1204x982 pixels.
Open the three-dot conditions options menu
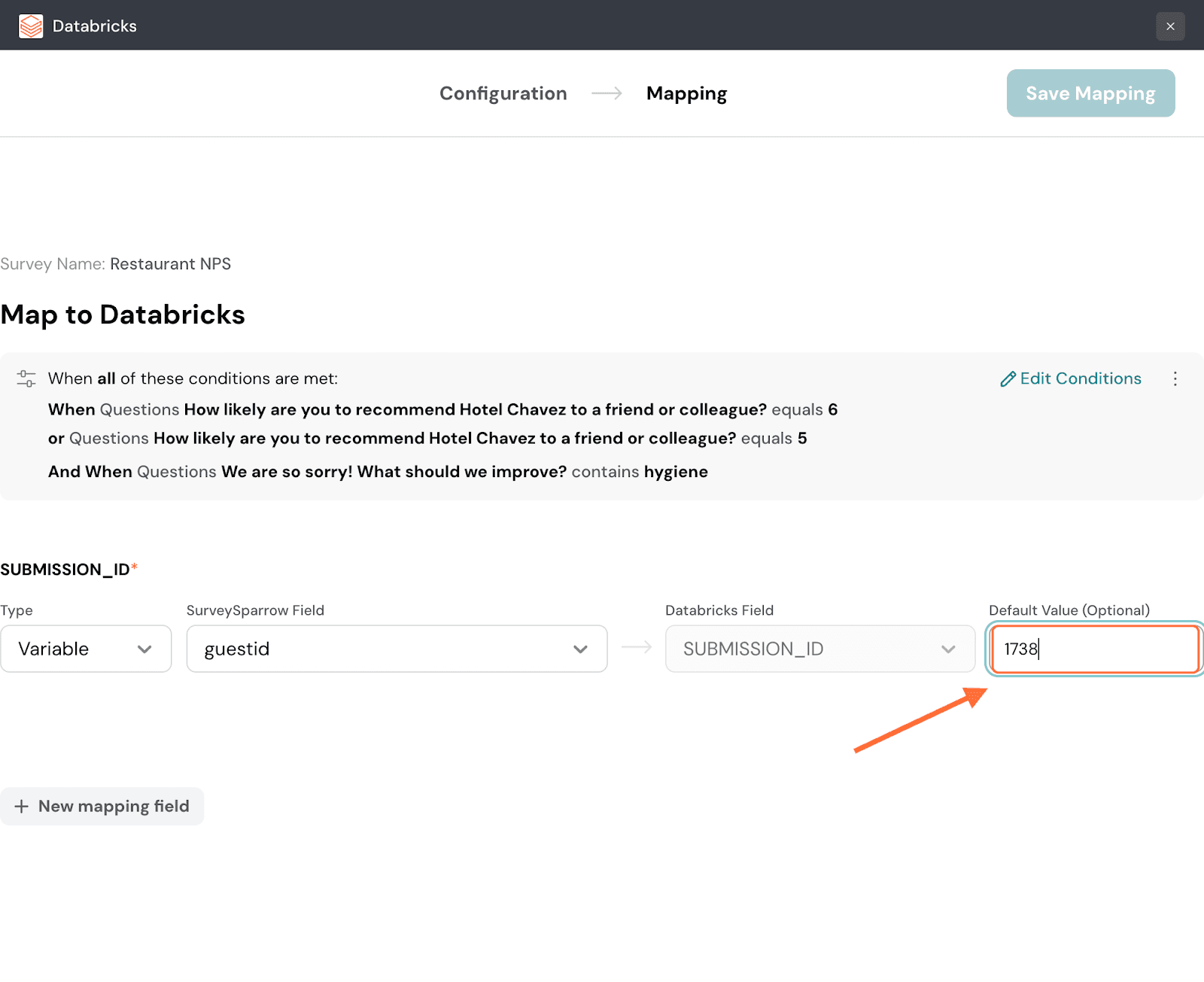click(1175, 379)
